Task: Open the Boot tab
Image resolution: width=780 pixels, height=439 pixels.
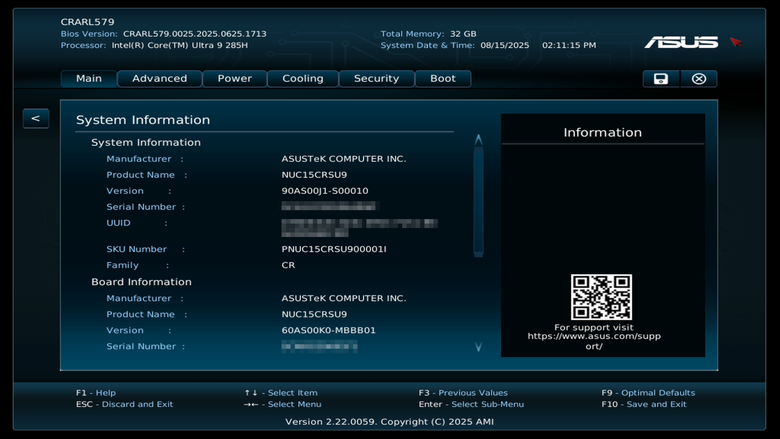Action: point(443,79)
